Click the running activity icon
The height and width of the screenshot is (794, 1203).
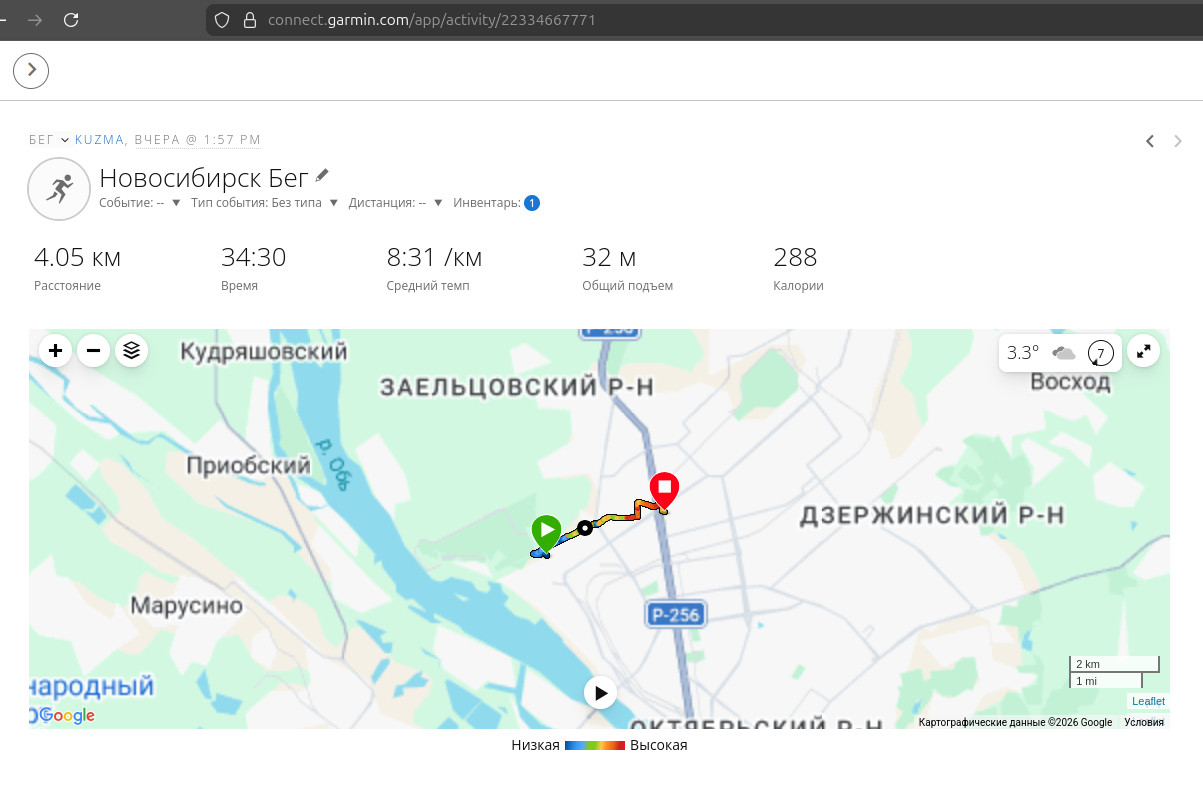60,188
